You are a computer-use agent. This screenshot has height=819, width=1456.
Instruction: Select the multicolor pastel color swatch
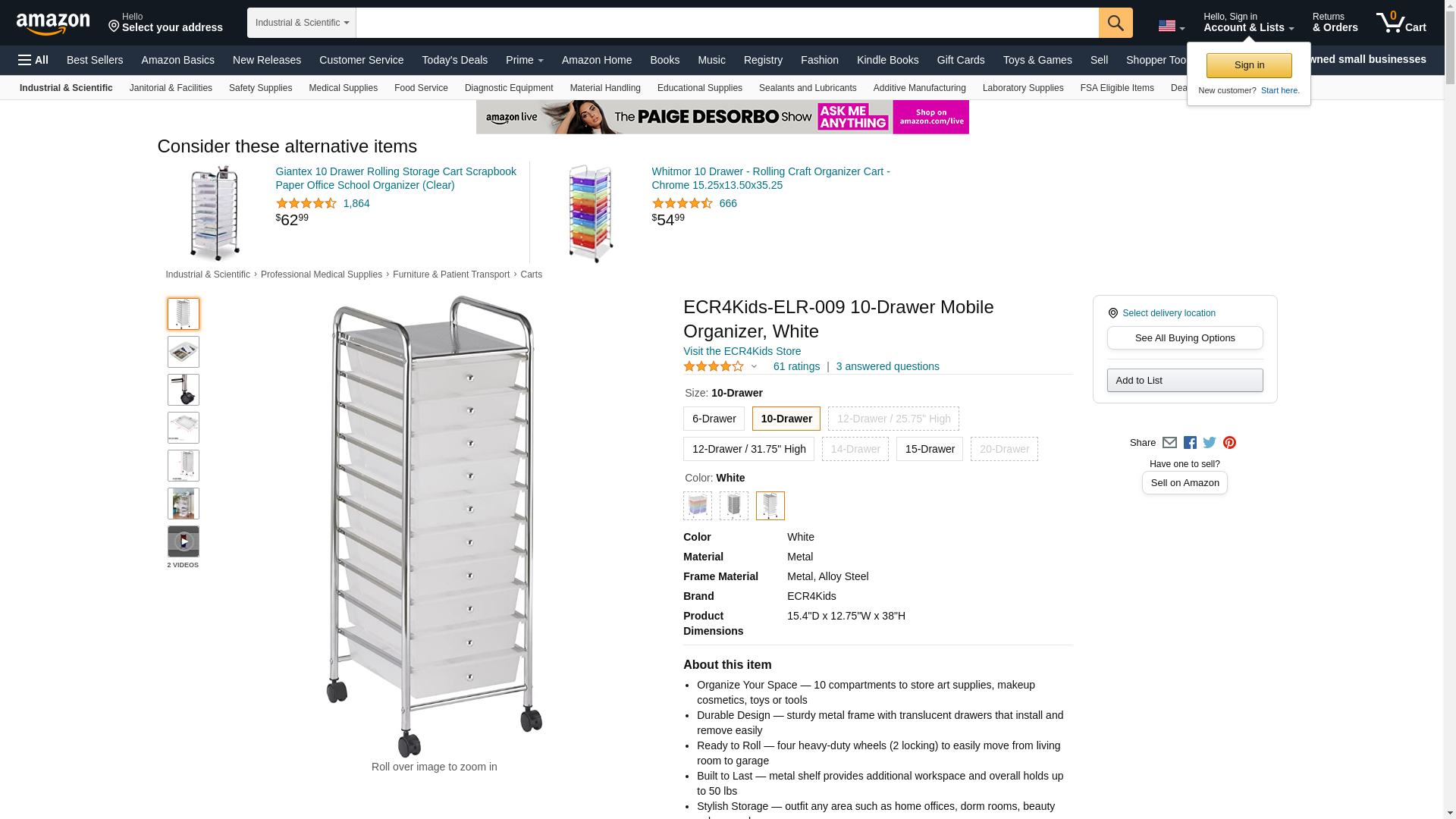pos(697,506)
